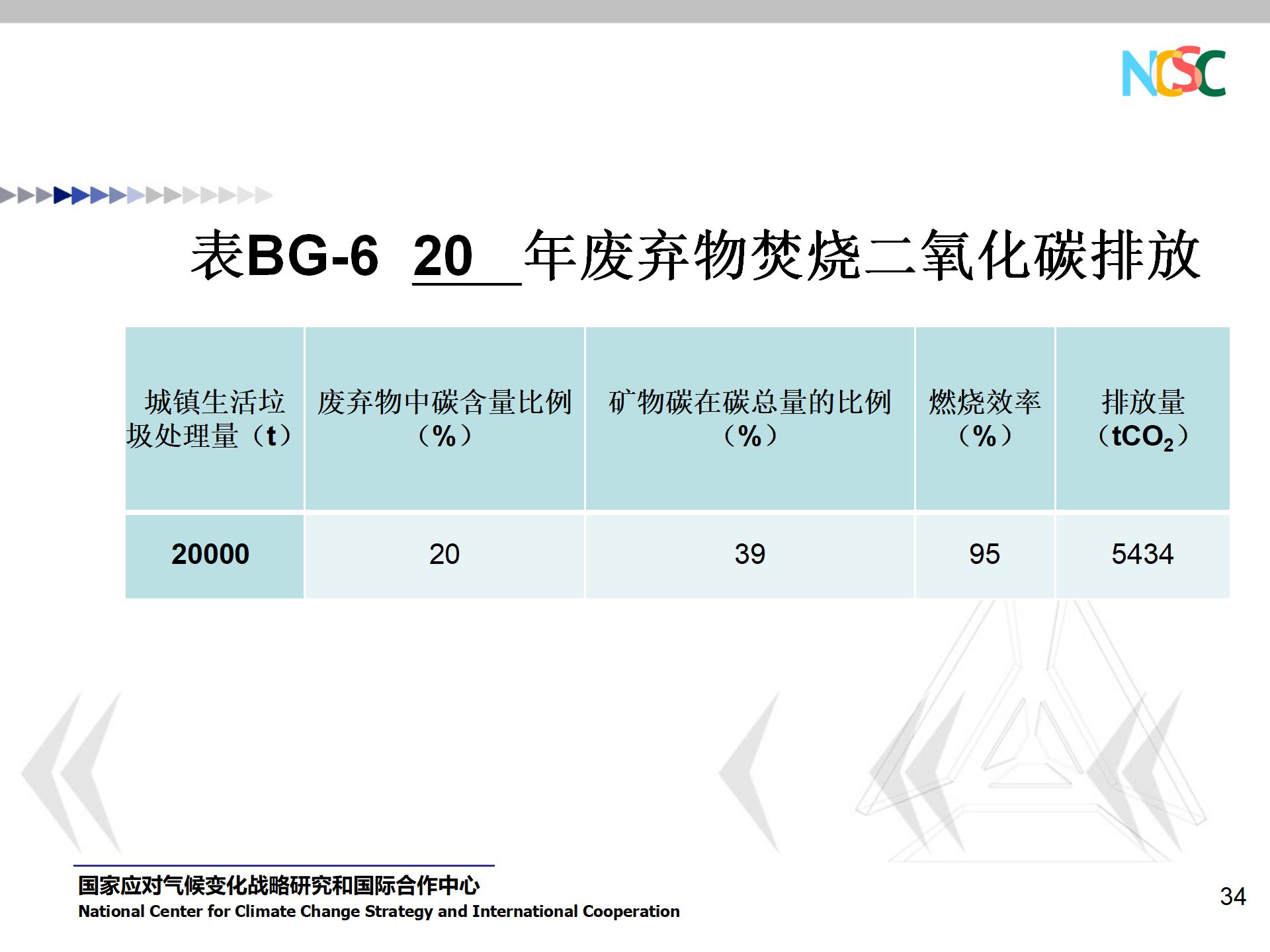This screenshot has height=952, width=1270.
Task: Click the combustion efficiency value 95
Action: click(985, 554)
